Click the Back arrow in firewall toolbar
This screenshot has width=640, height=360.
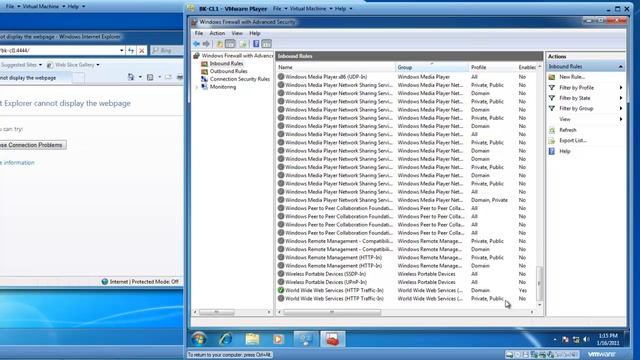tap(196, 44)
